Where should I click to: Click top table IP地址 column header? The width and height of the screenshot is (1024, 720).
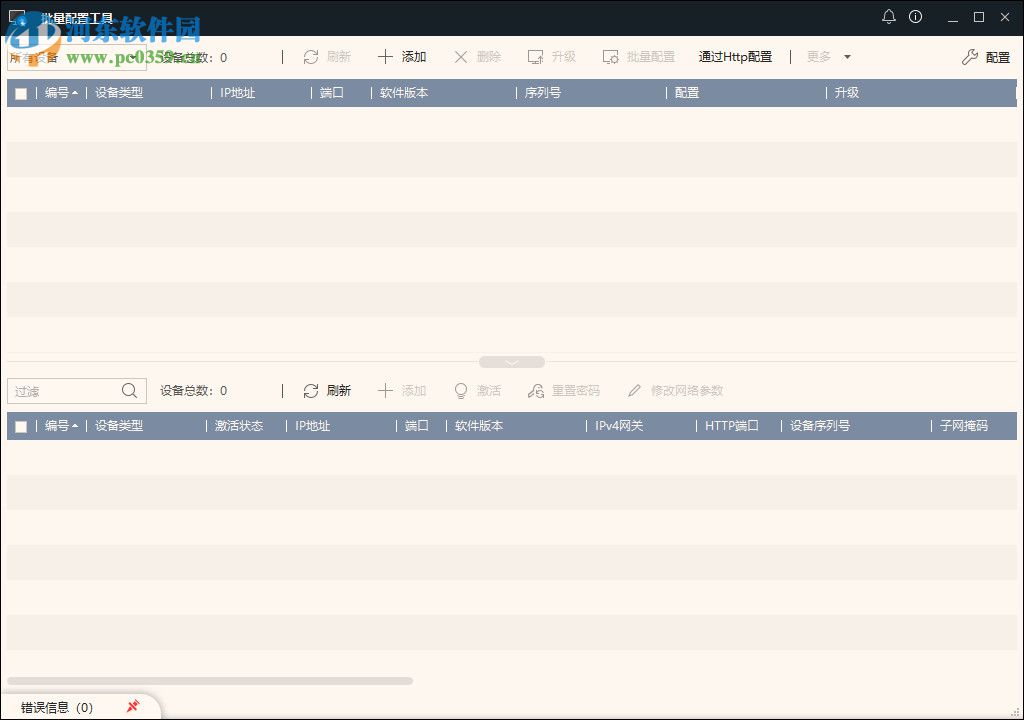(x=237, y=93)
